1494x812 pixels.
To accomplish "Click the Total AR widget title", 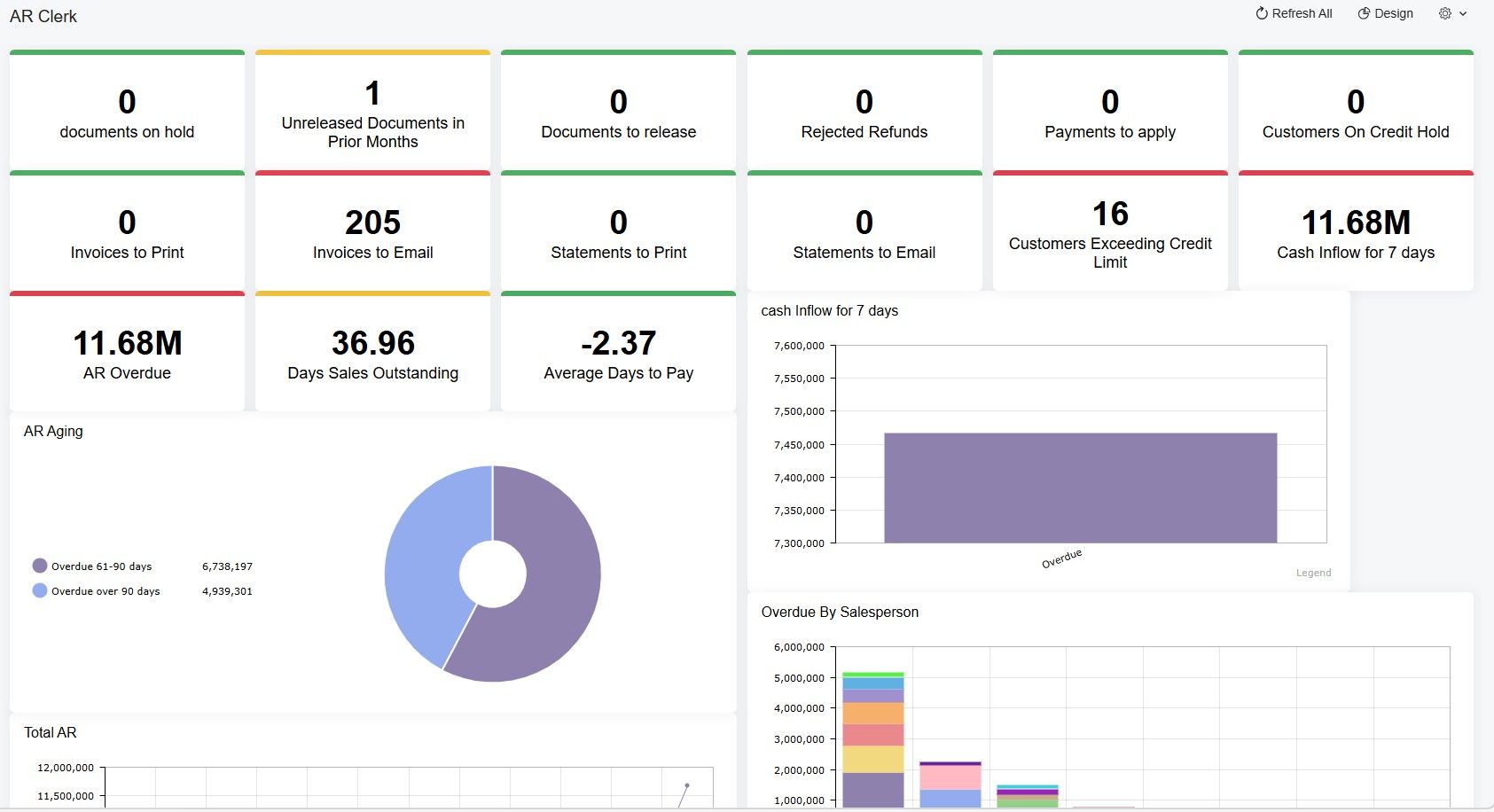I will pyautogui.click(x=50, y=732).
